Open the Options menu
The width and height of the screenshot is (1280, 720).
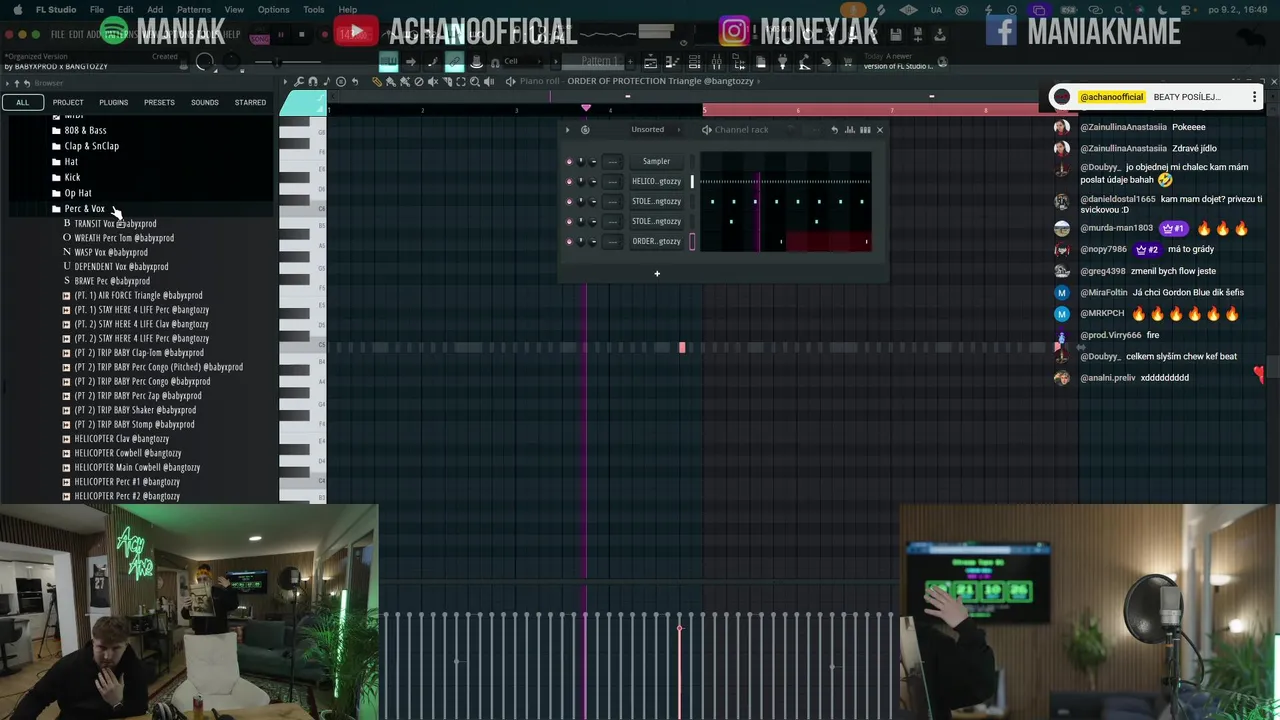[273, 10]
